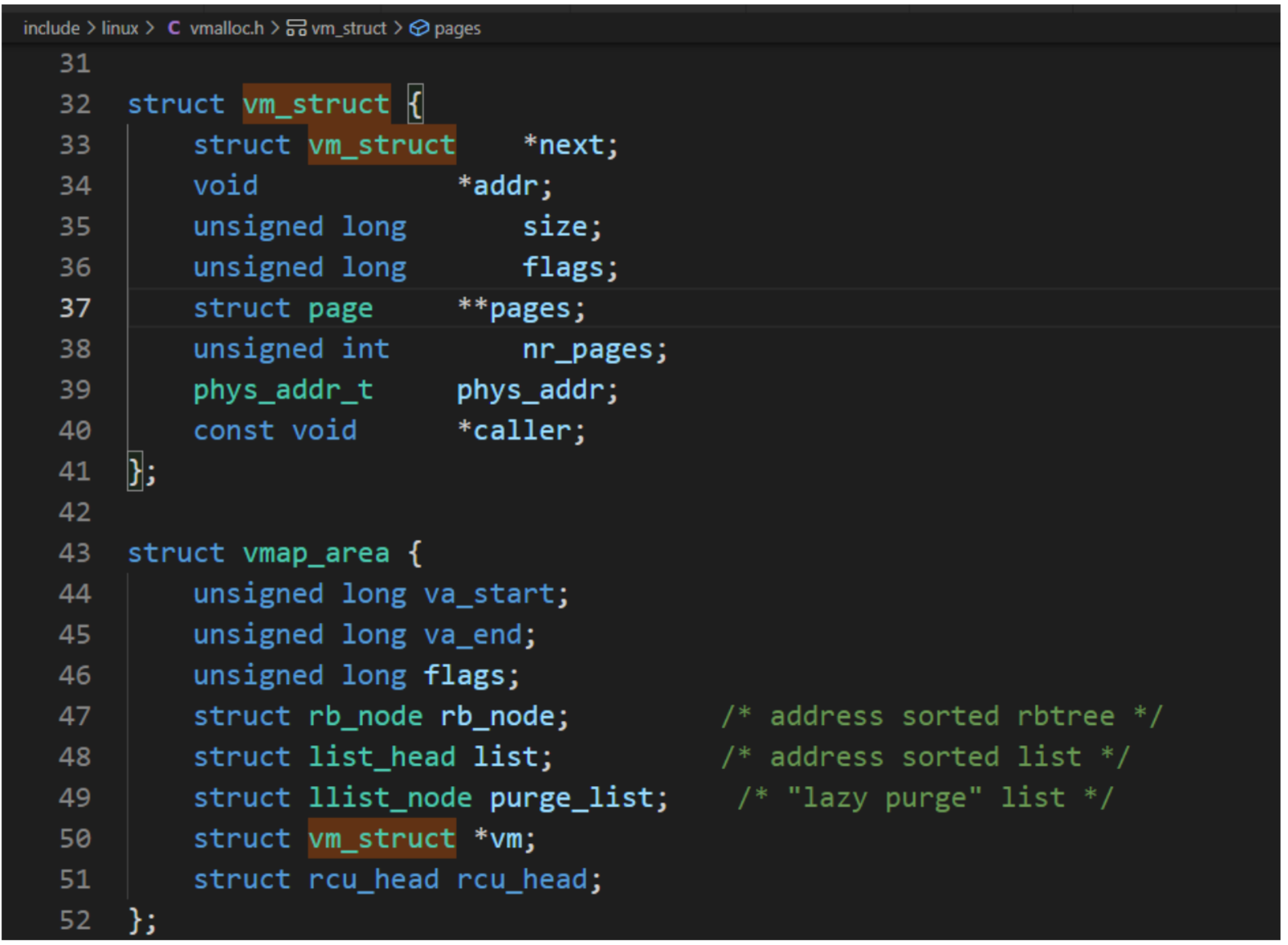The width and height of the screenshot is (1288, 945).
Task: Click the struct symbol icon before vm_struct breadcrumb
Action: (x=296, y=28)
